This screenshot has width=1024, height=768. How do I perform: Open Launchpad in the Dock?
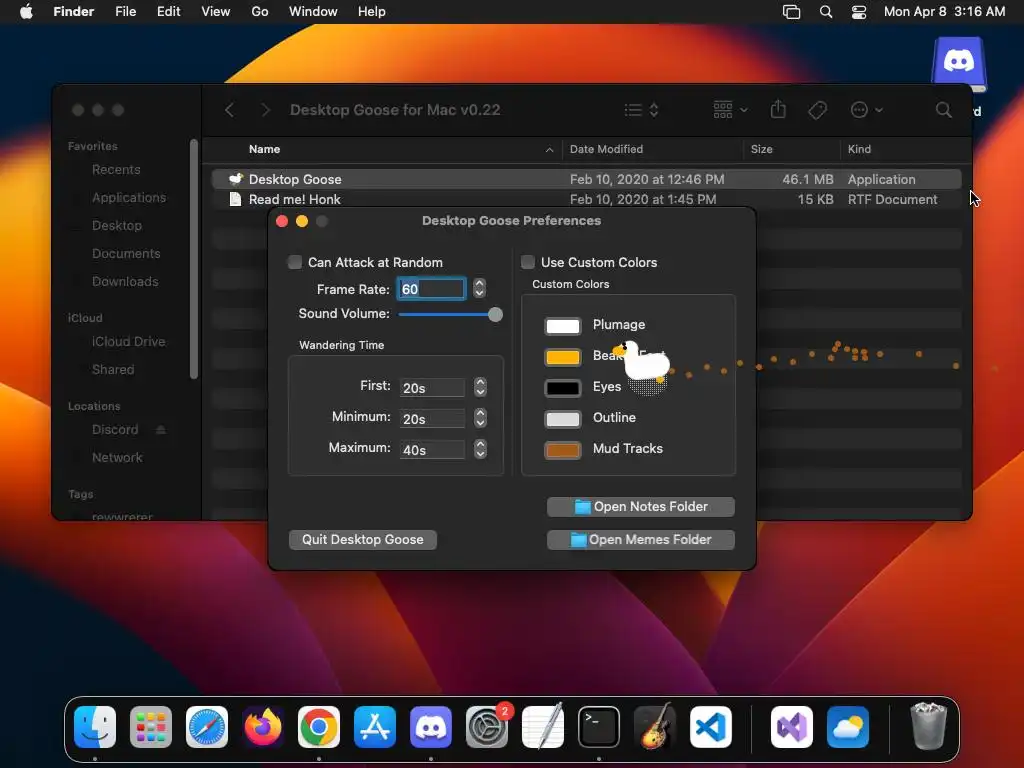click(x=151, y=727)
